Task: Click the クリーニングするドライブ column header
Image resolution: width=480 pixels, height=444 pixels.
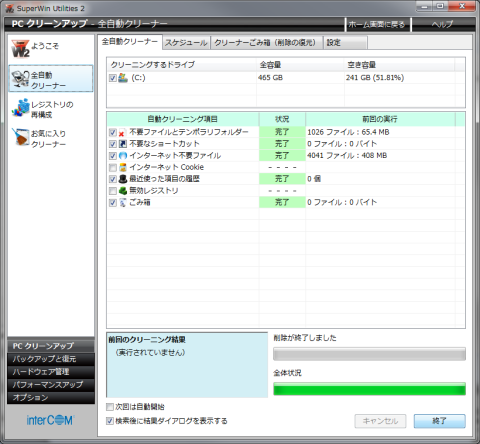Action: [182, 65]
